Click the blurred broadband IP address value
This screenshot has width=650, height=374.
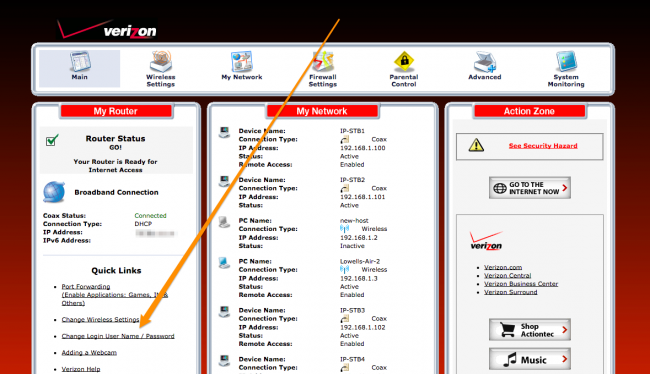point(156,233)
